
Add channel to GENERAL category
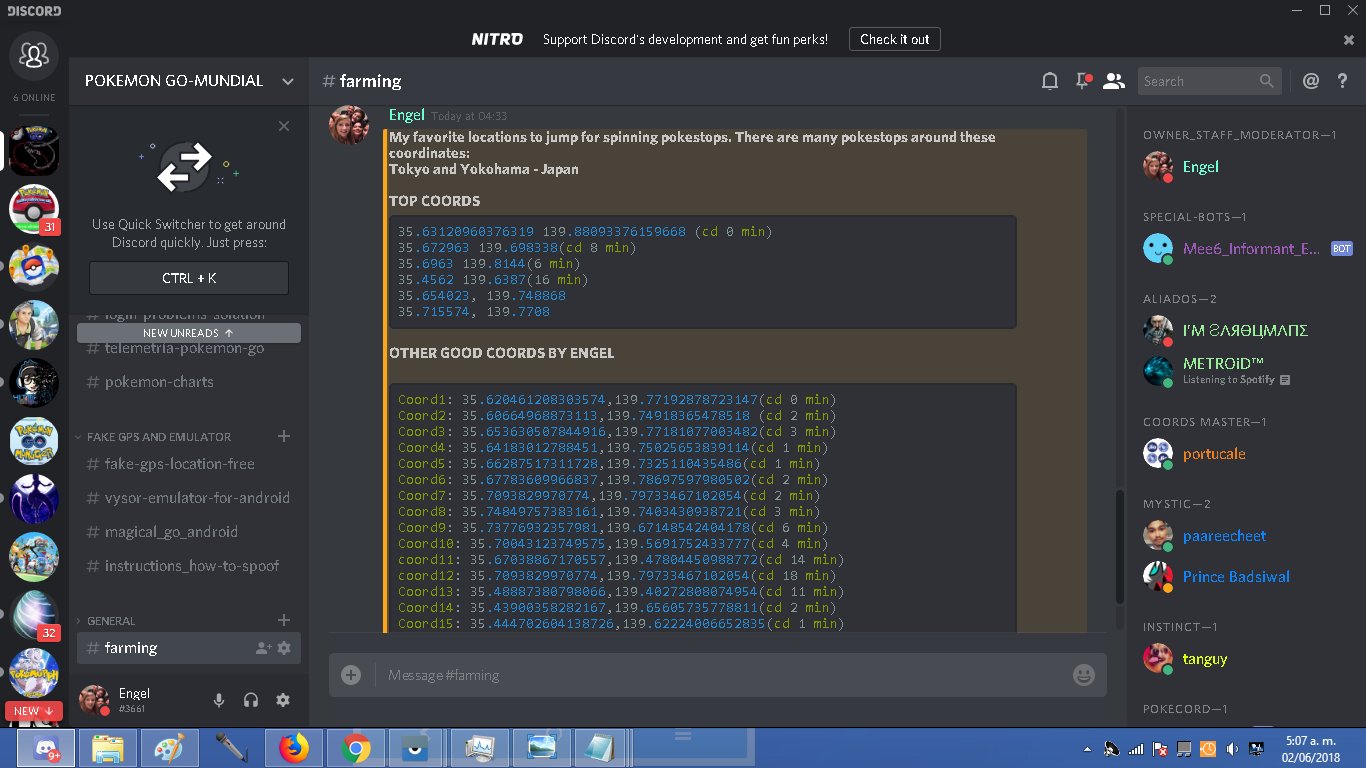(284, 620)
